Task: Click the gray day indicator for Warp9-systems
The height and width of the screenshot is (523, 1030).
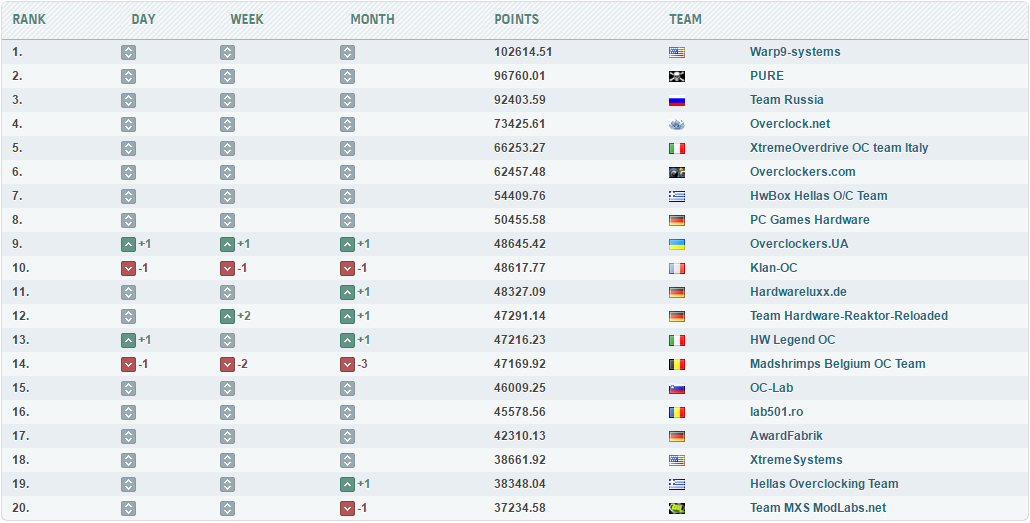Action: point(128,52)
